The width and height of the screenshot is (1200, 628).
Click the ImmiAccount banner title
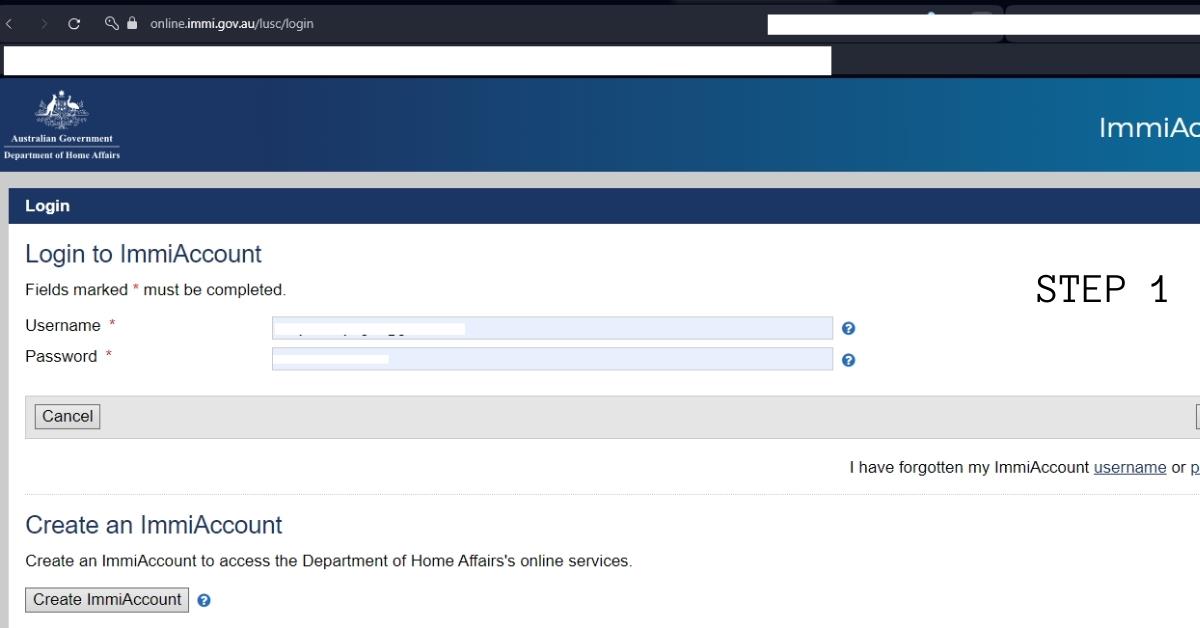(x=1149, y=128)
